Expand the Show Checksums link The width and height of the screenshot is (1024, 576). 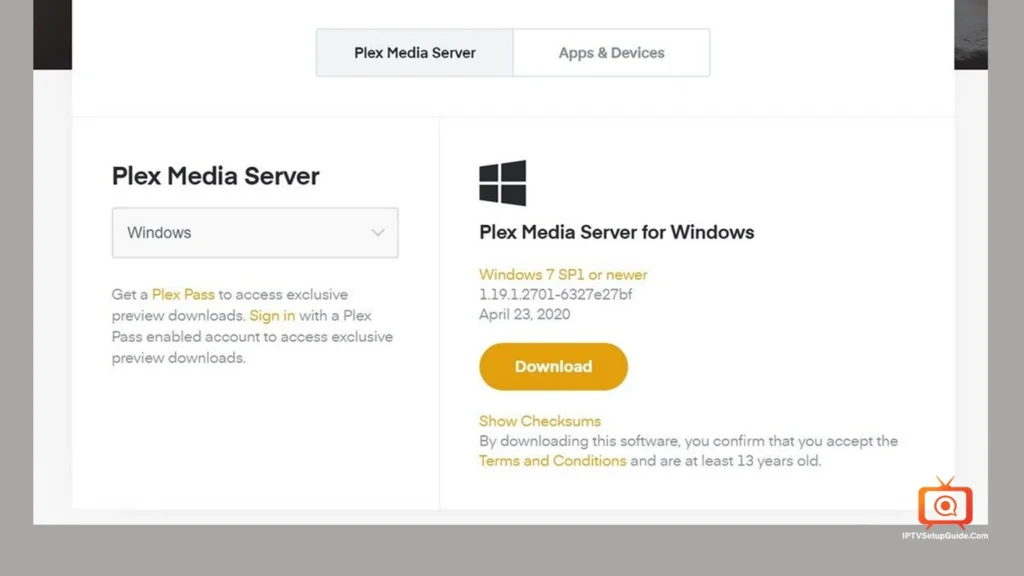click(539, 421)
